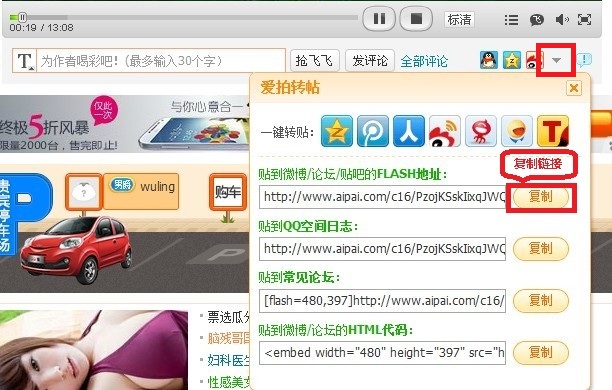Close the 爱拍转帖 popup
The width and height of the screenshot is (612, 390).
tap(574, 88)
